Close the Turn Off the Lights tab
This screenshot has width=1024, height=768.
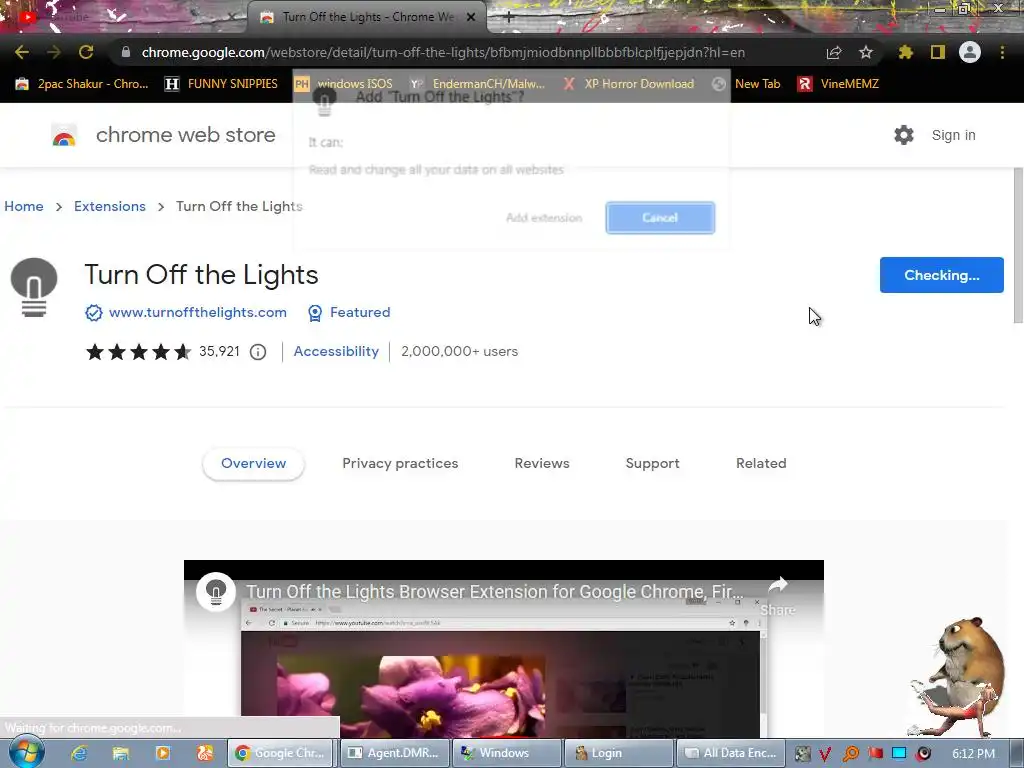471,17
